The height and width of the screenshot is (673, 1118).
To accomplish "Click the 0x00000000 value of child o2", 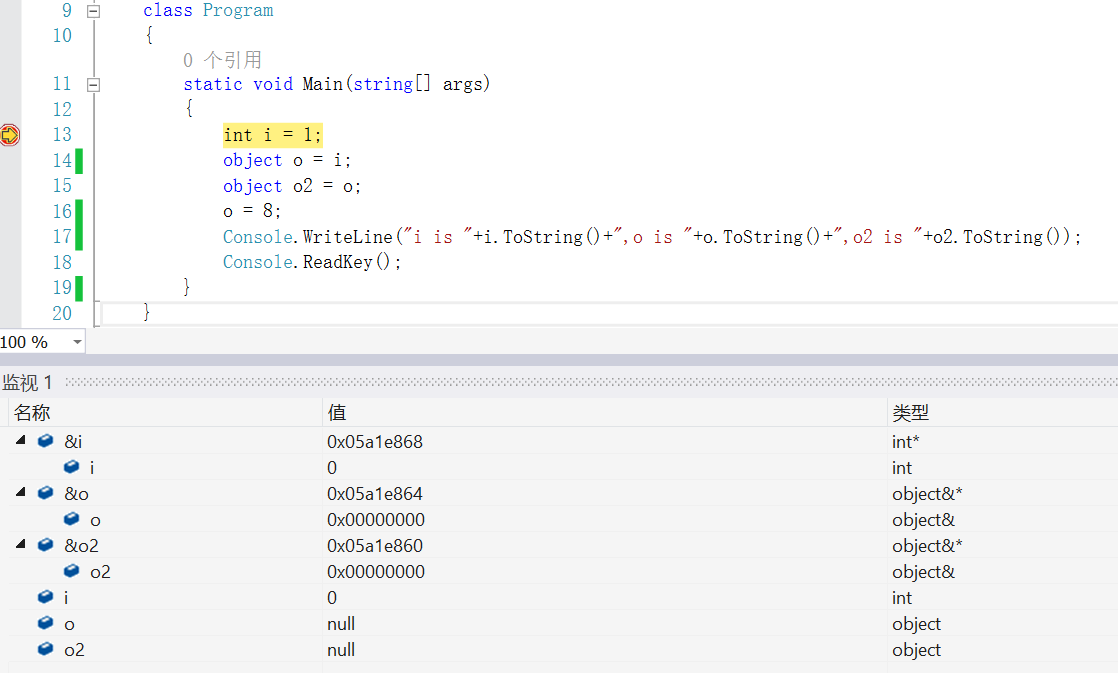I will 376,572.
